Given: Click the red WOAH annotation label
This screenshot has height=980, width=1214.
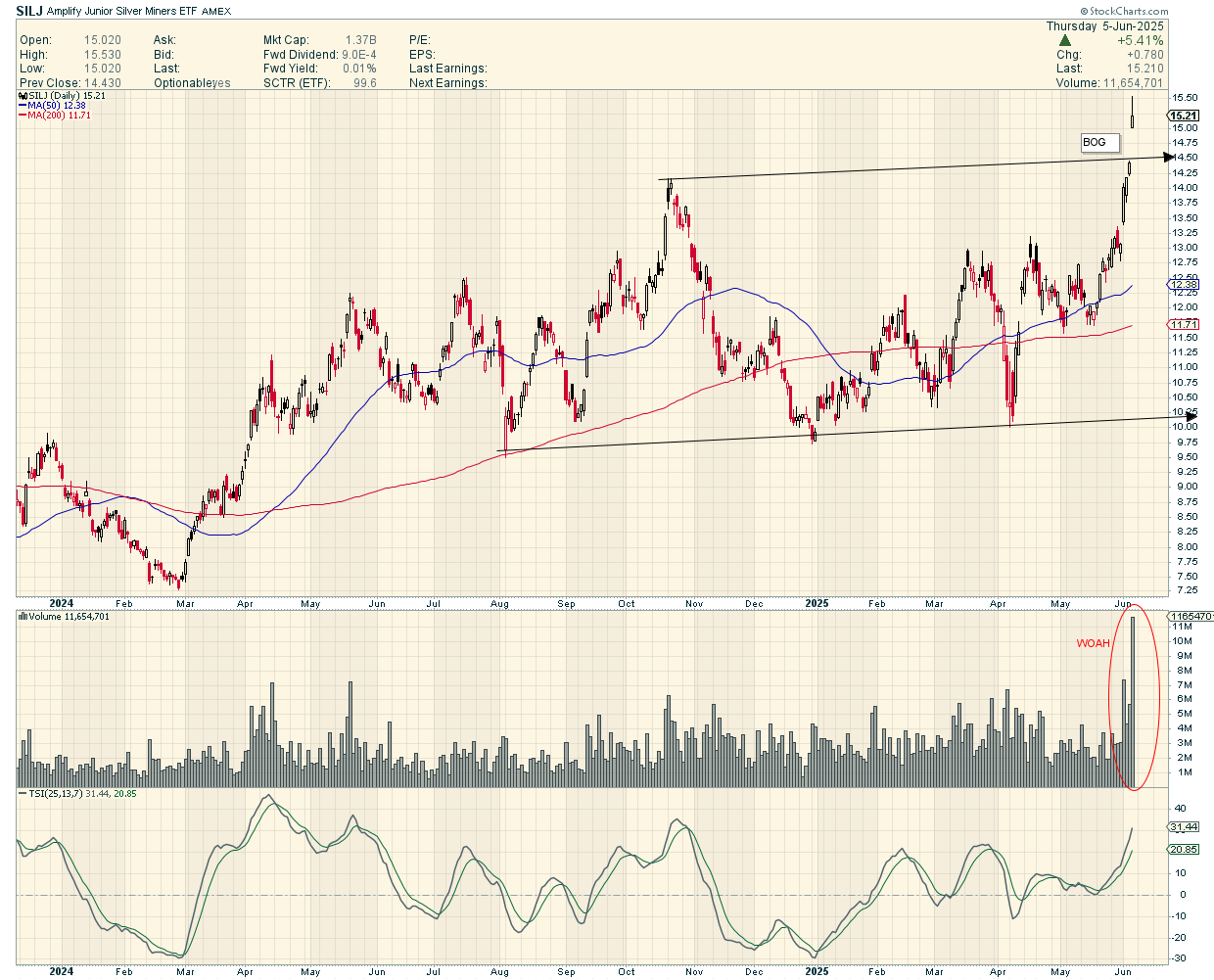Looking at the screenshot, I should tap(1093, 643).
